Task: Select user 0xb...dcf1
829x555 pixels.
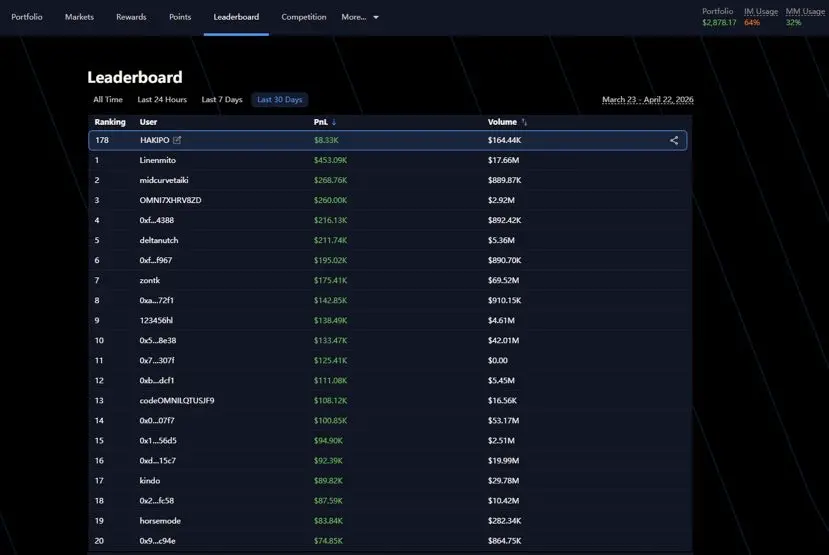Action: 156,381
